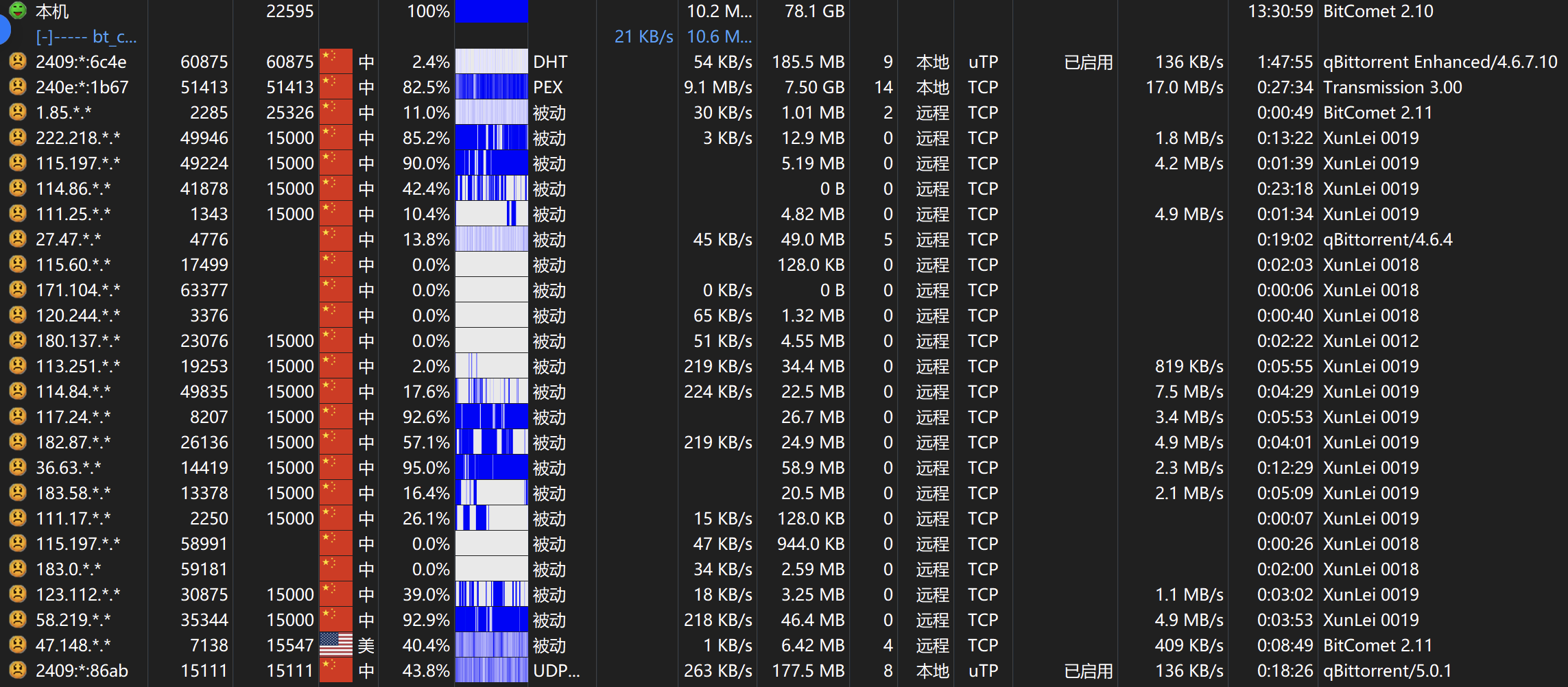Click the face icon for peer 117.24.*.*
The height and width of the screenshot is (687, 1568).
coord(17,417)
